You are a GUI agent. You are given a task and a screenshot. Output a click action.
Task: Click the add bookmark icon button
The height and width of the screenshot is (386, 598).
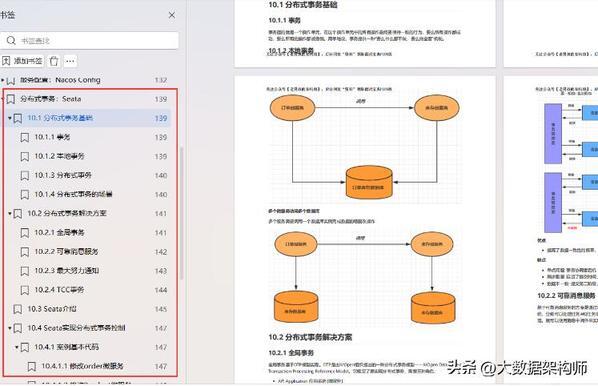point(22,61)
